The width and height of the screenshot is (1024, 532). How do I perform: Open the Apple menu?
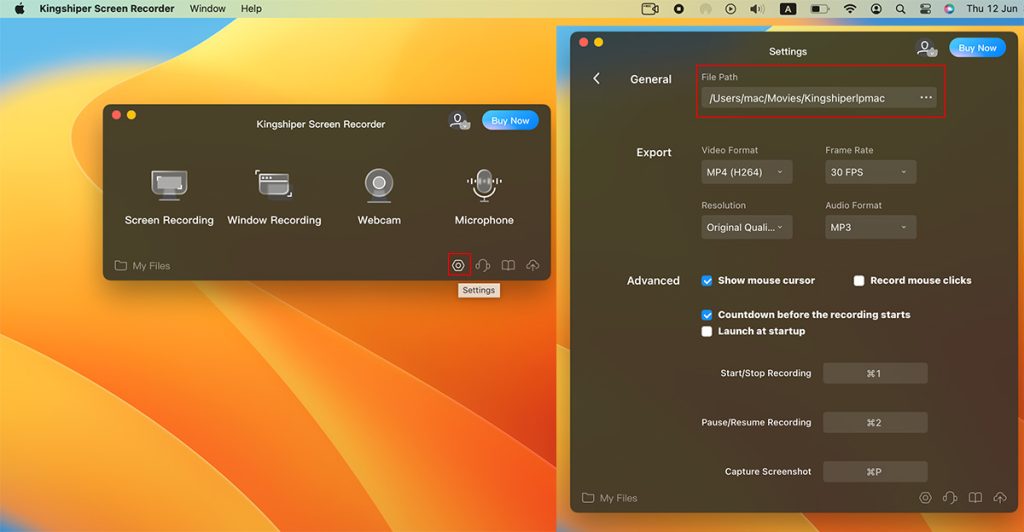20,8
